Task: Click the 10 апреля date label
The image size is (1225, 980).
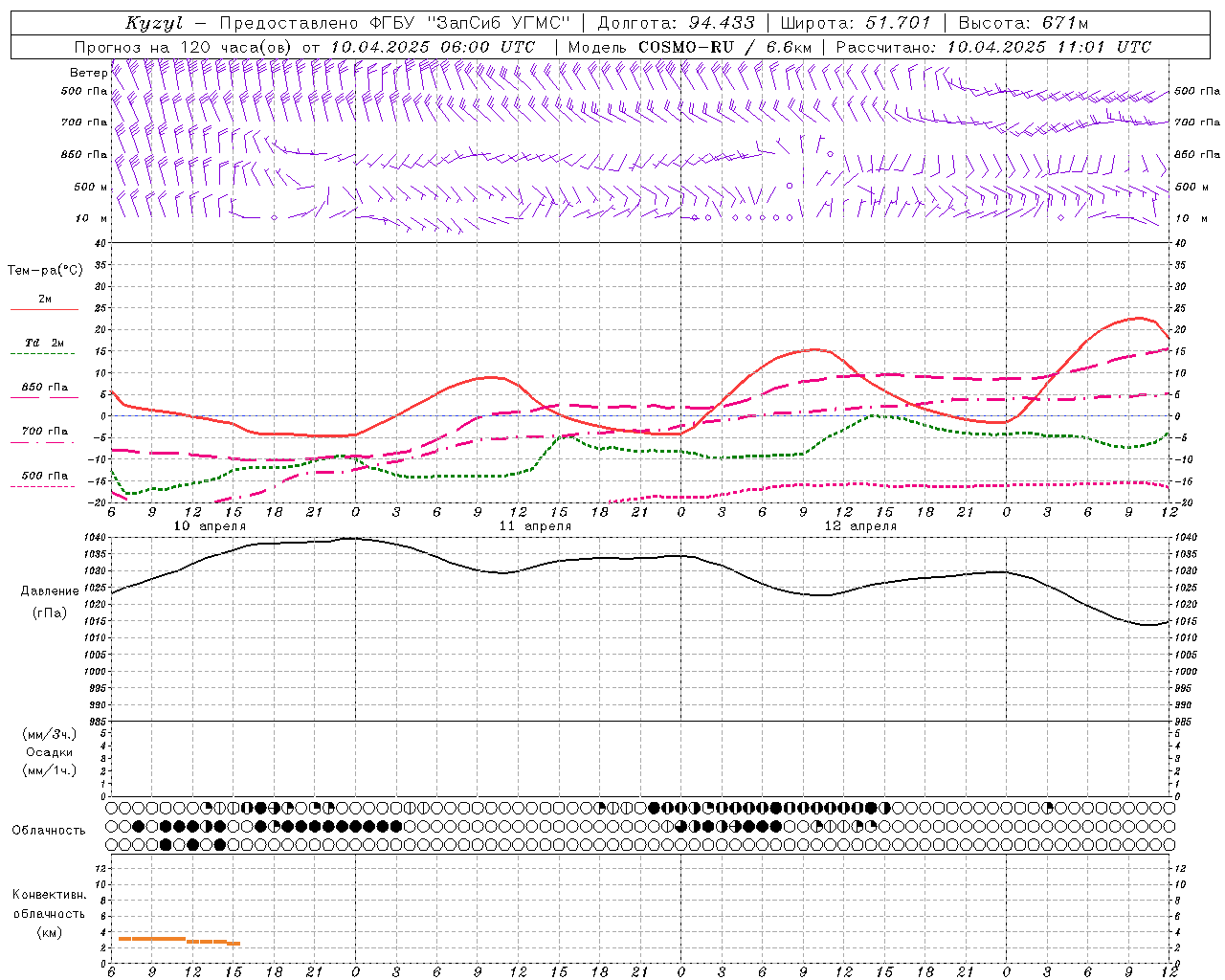Action: tap(210, 526)
